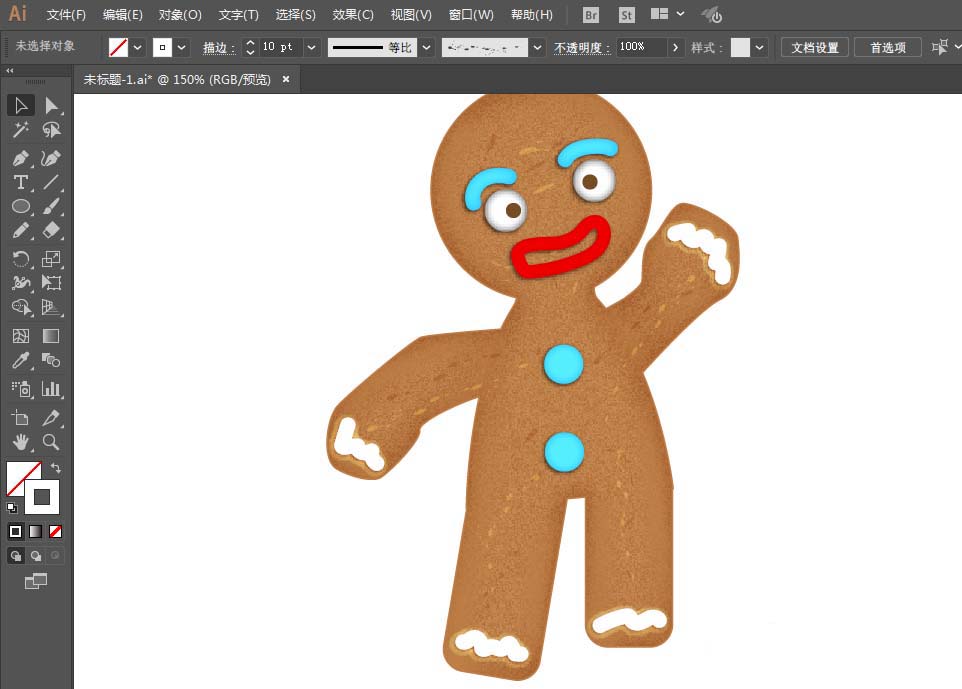Reset to default fill and stroke
The width and height of the screenshot is (962, 689).
(12, 507)
